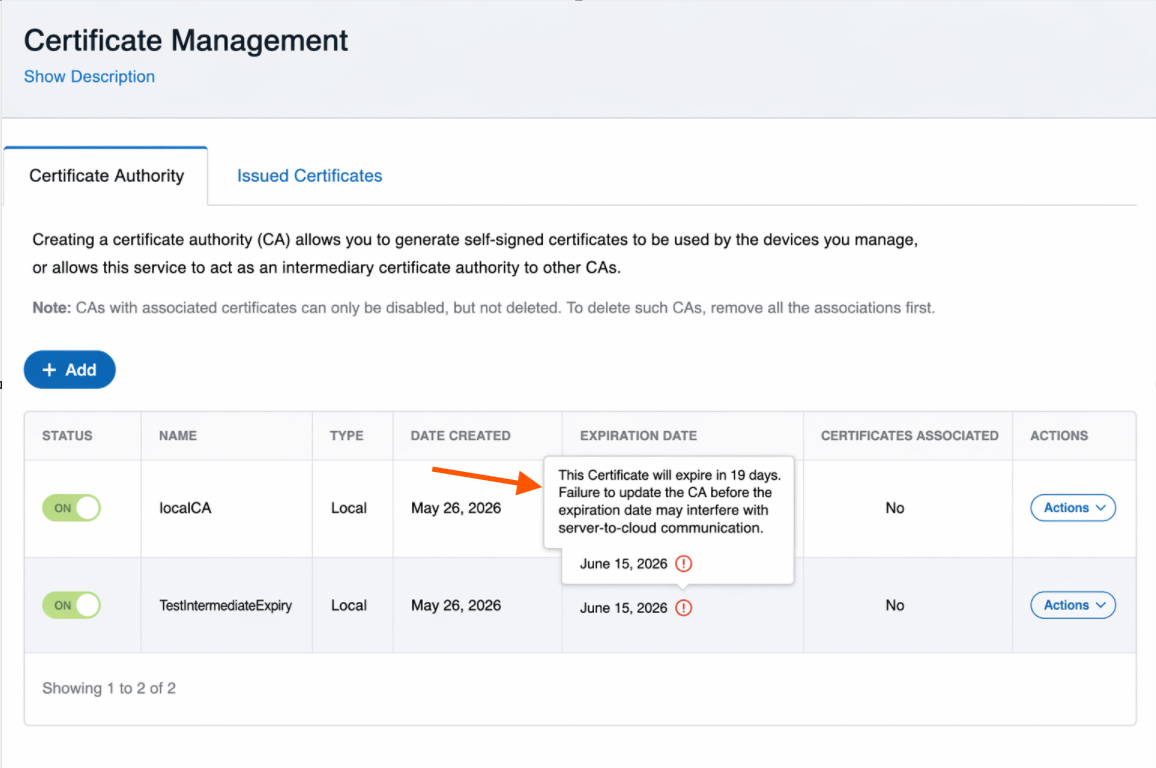Click May 26, 2026 in TestIntermediateExpiry row
This screenshot has width=1156, height=768.
click(x=456, y=605)
